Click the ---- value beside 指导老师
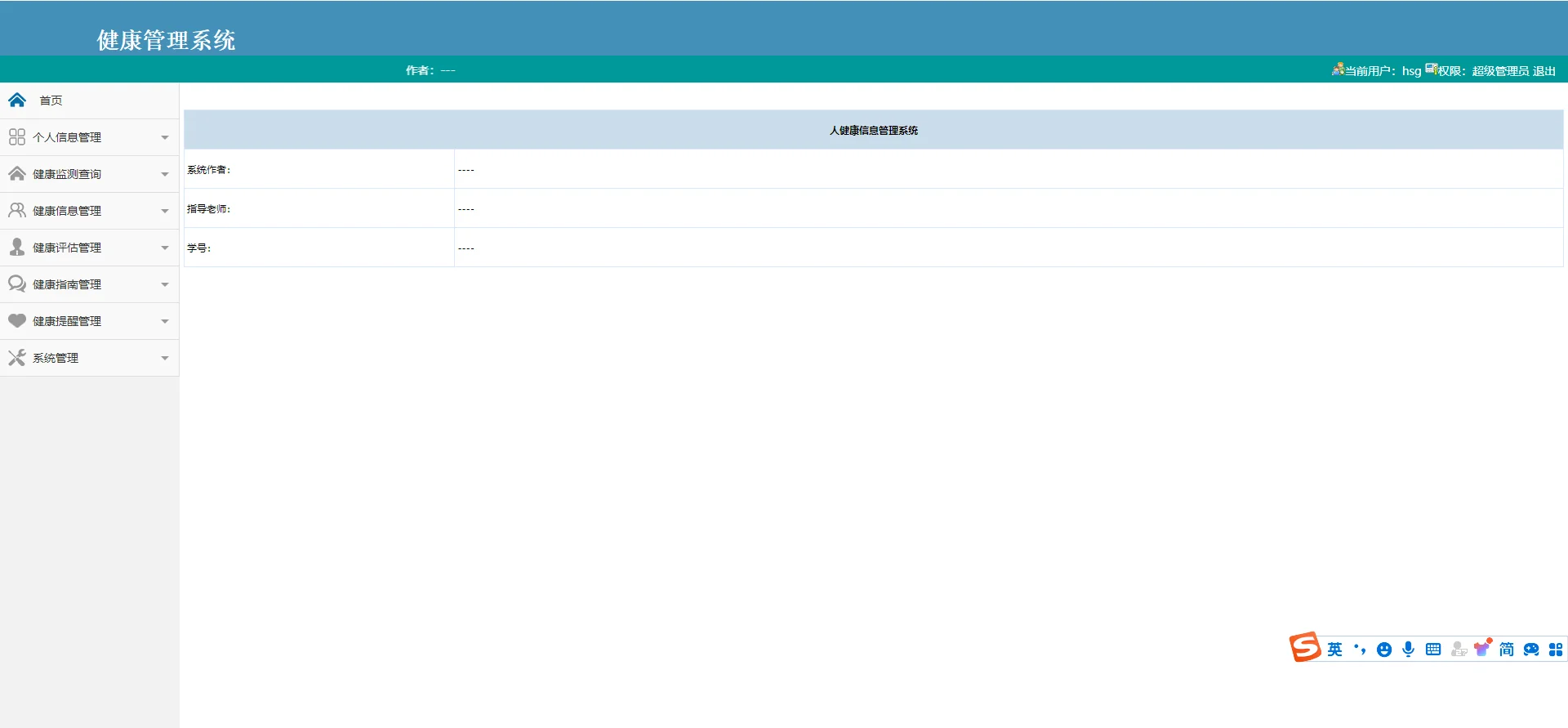The height and width of the screenshot is (728, 1568). tap(466, 209)
